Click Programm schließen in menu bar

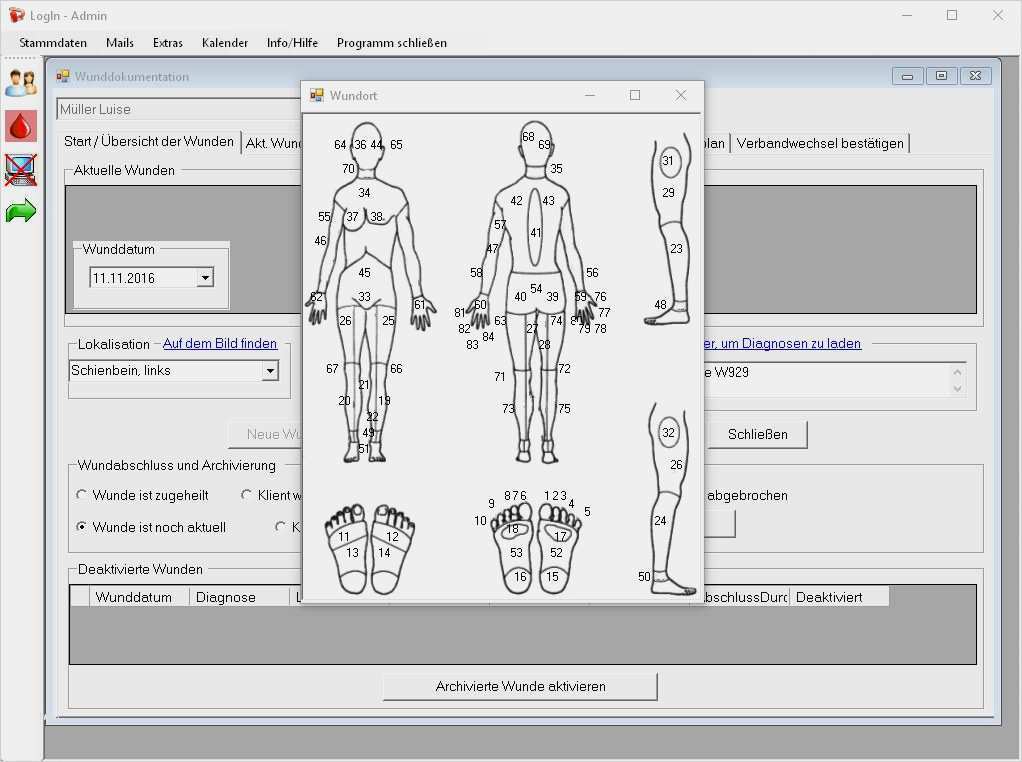(392, 43)
